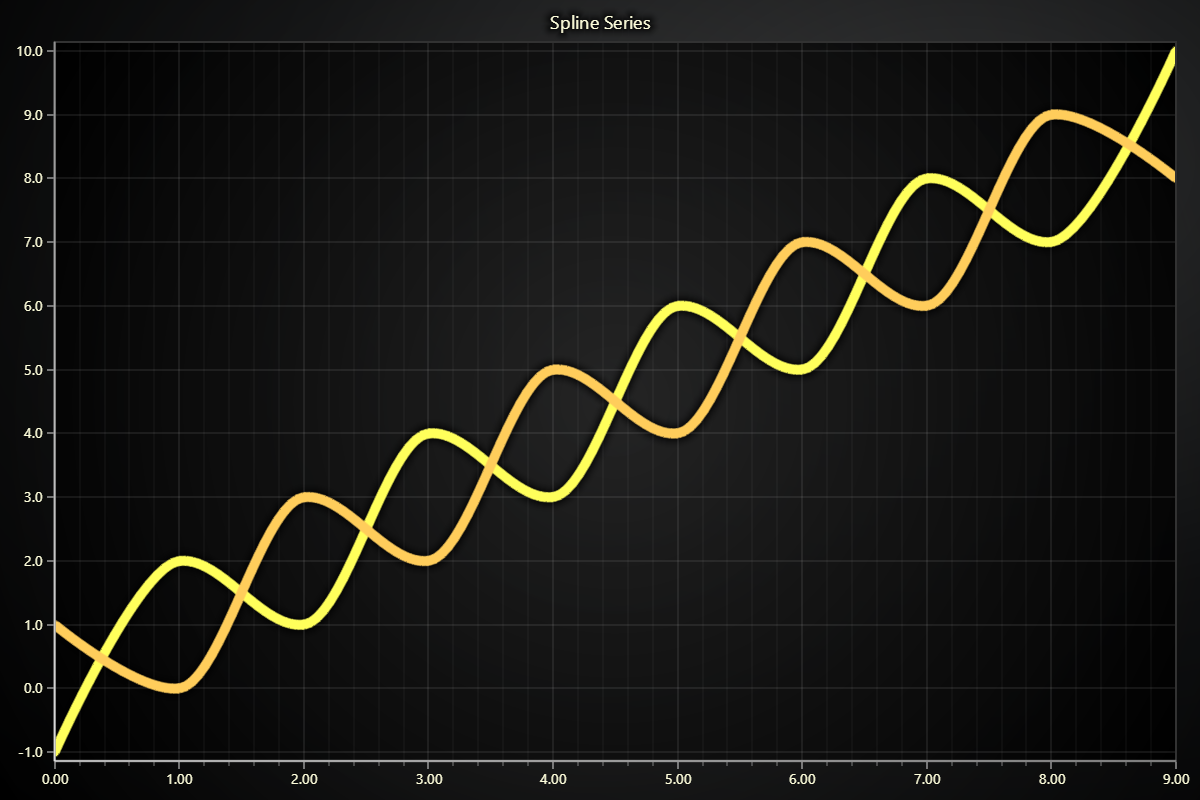Select the Y-axis label -1.0
This screenshot has width=1200, height=800.
[x=31, y=752]
